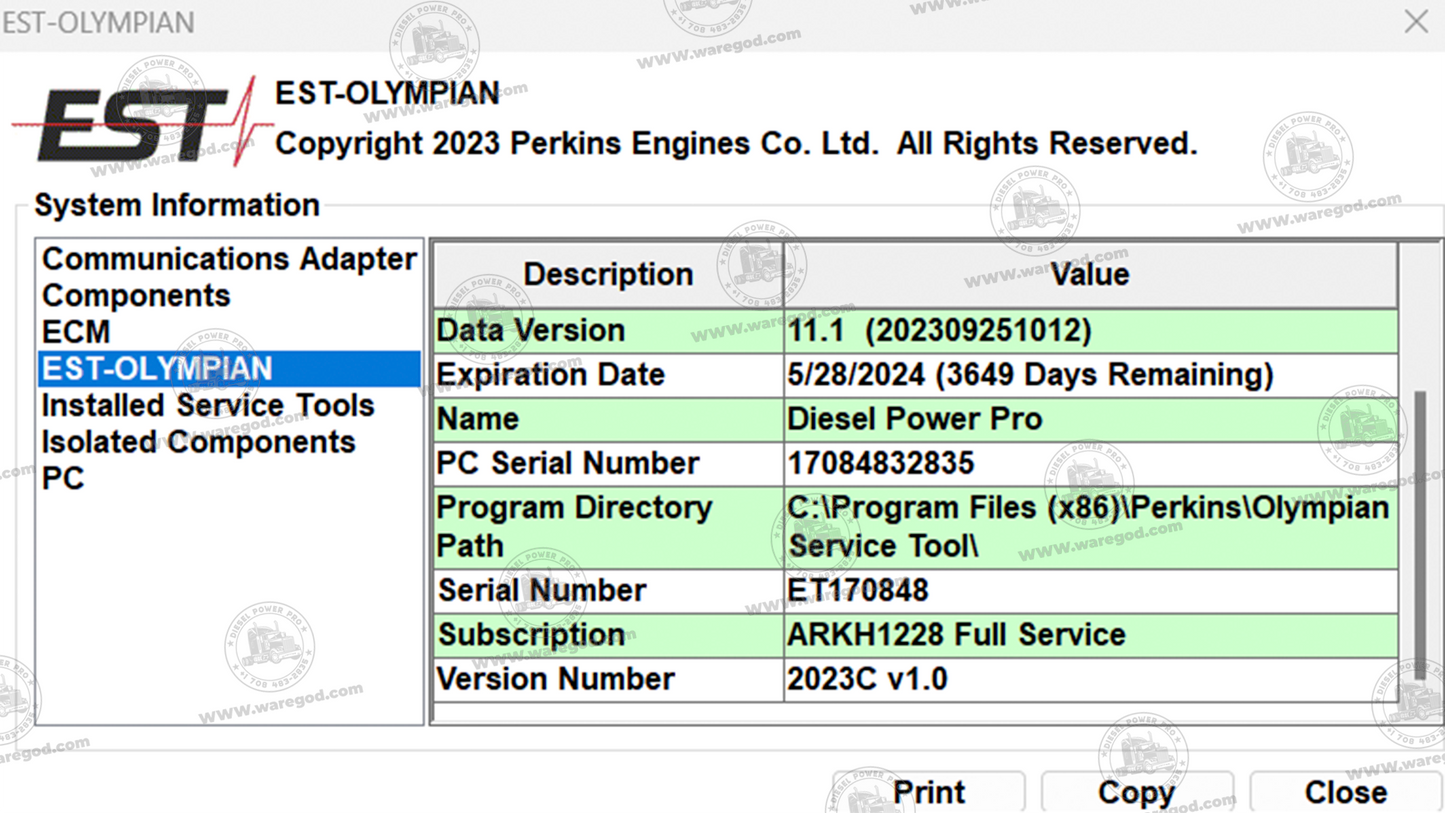This screenshot has width=1445, height=813.
Task: Click the Value column header
Action: [1089, 274]
